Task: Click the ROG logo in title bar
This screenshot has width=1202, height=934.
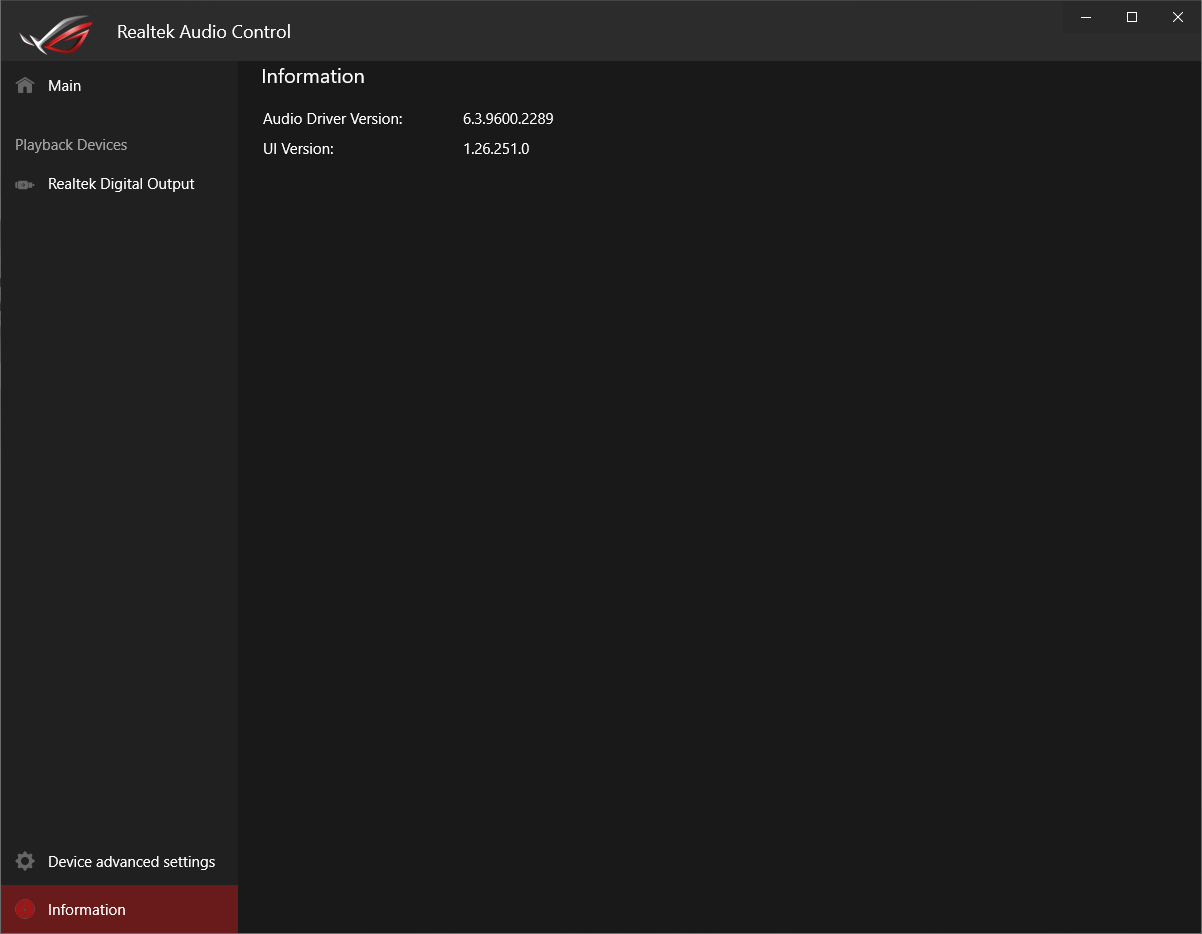Action: point(55,34)
